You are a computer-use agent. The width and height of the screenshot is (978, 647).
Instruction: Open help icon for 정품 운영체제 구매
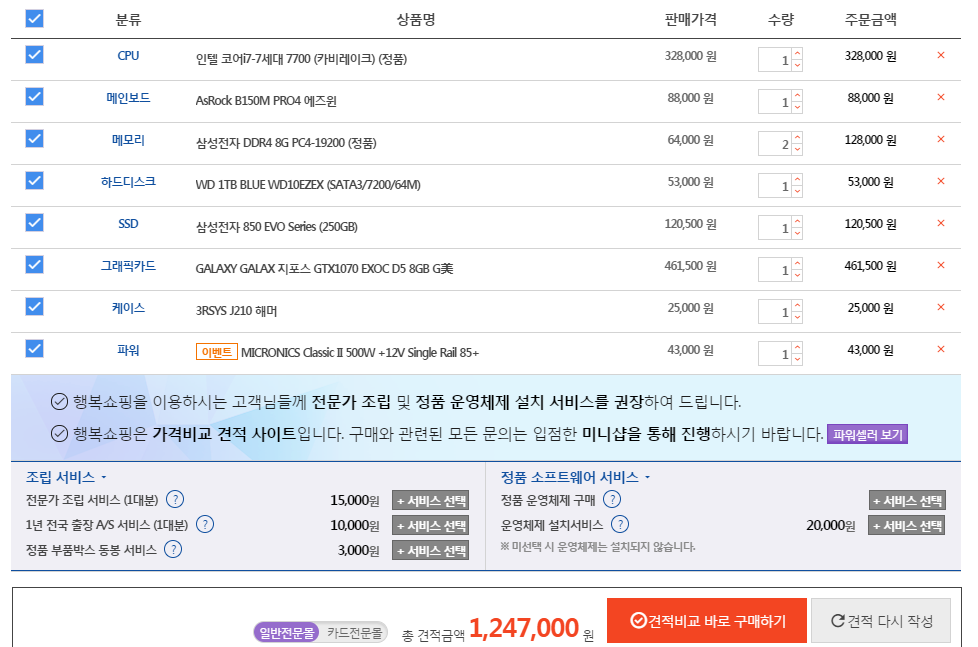[x=612, y=499]
